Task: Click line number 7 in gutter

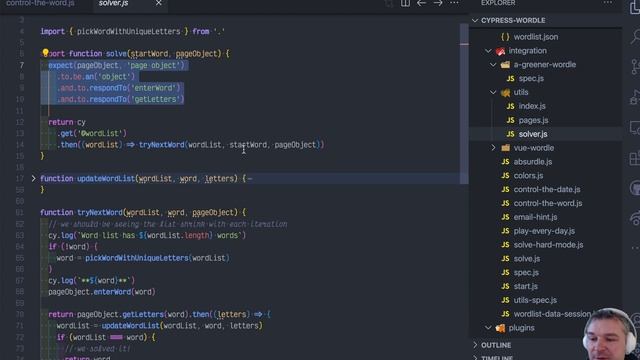Action: [x=22, y=65]
